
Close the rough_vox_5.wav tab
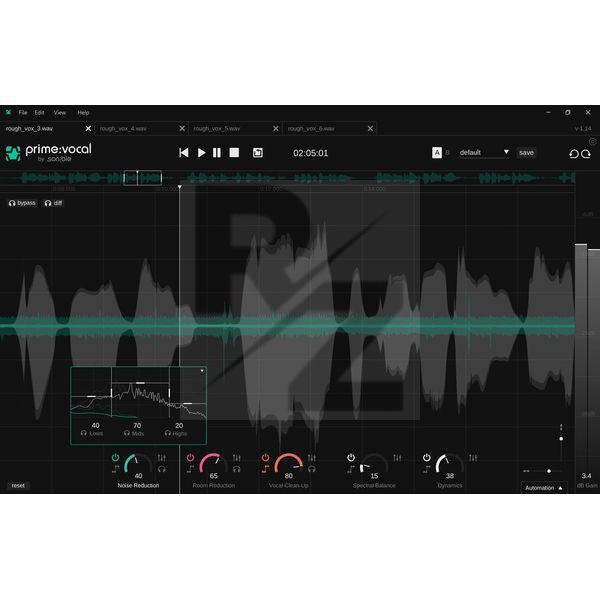click(276, 129)
